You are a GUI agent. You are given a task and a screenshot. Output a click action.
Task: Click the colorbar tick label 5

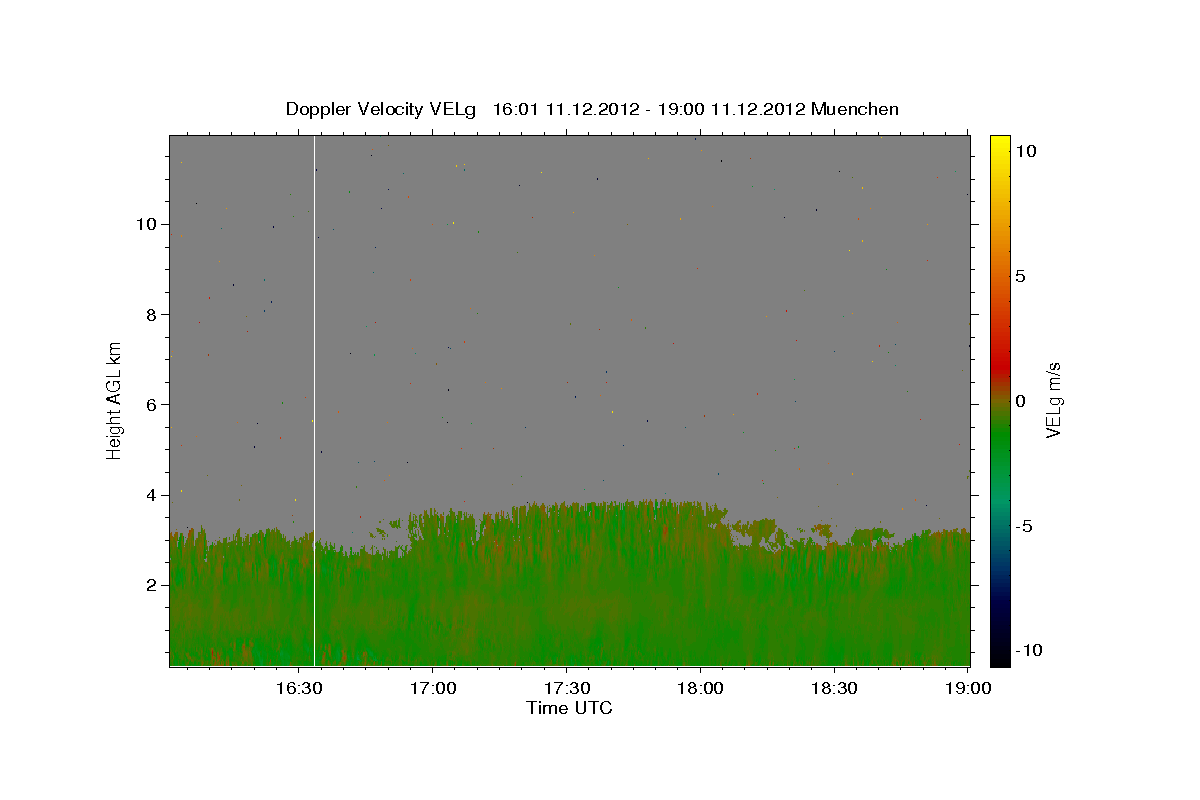1021,276
